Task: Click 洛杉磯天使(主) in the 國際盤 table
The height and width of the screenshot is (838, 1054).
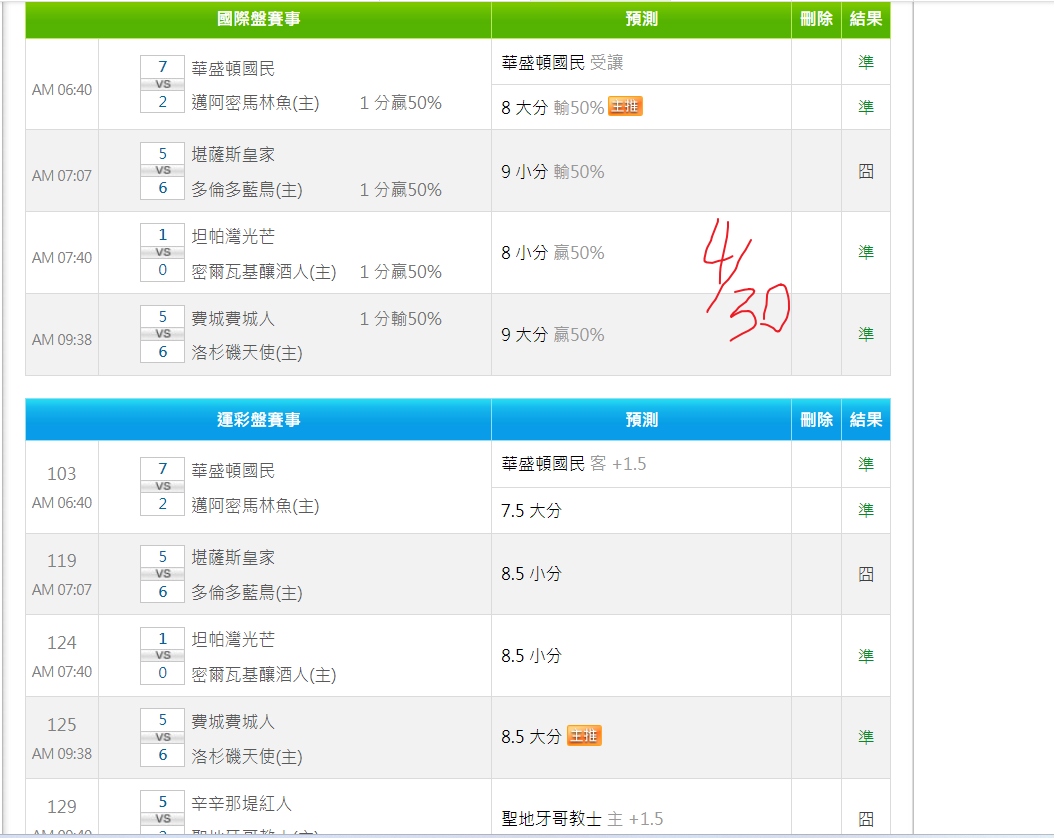Action: tap(247, 353)
